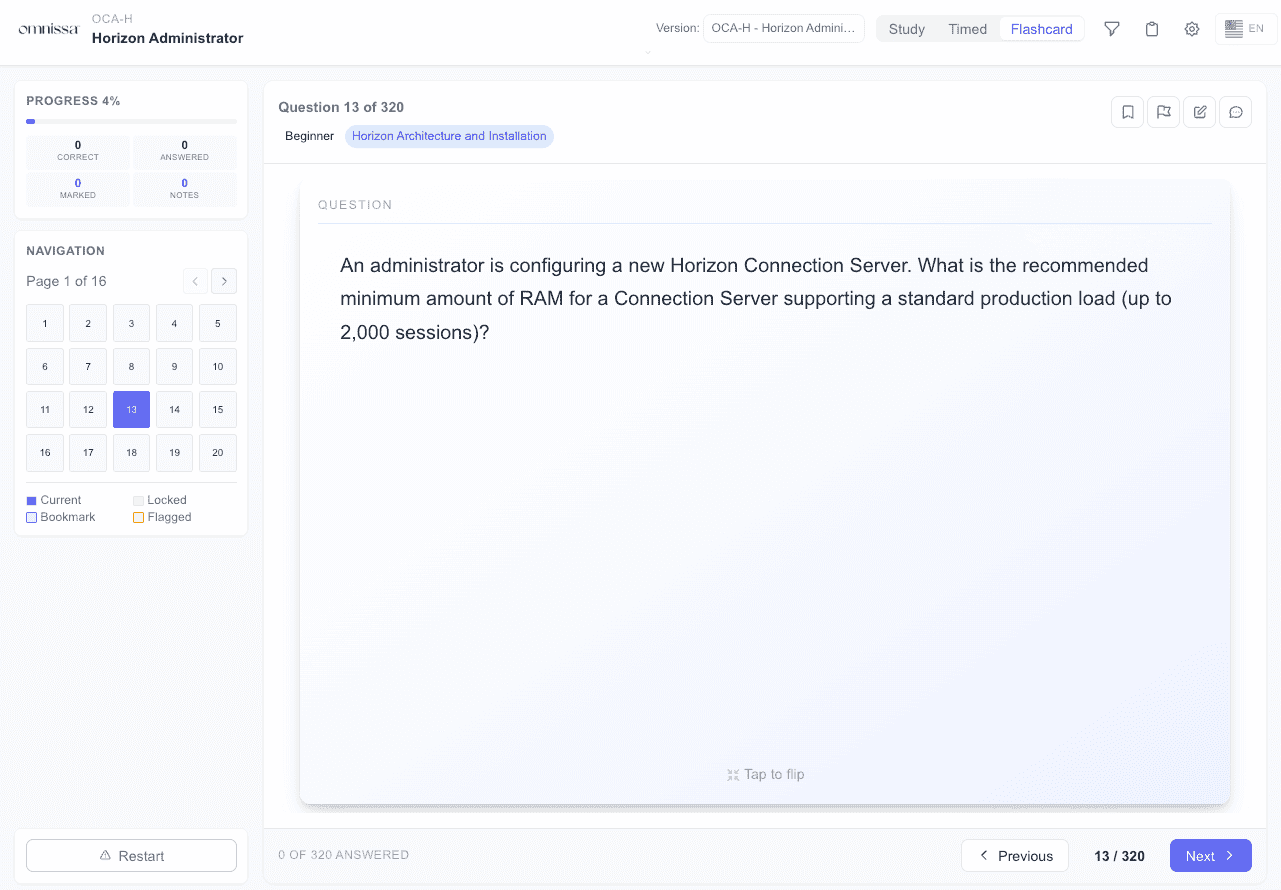
Task: Jump to question 10
Action: pyautogui.click(x=218, y=366)
